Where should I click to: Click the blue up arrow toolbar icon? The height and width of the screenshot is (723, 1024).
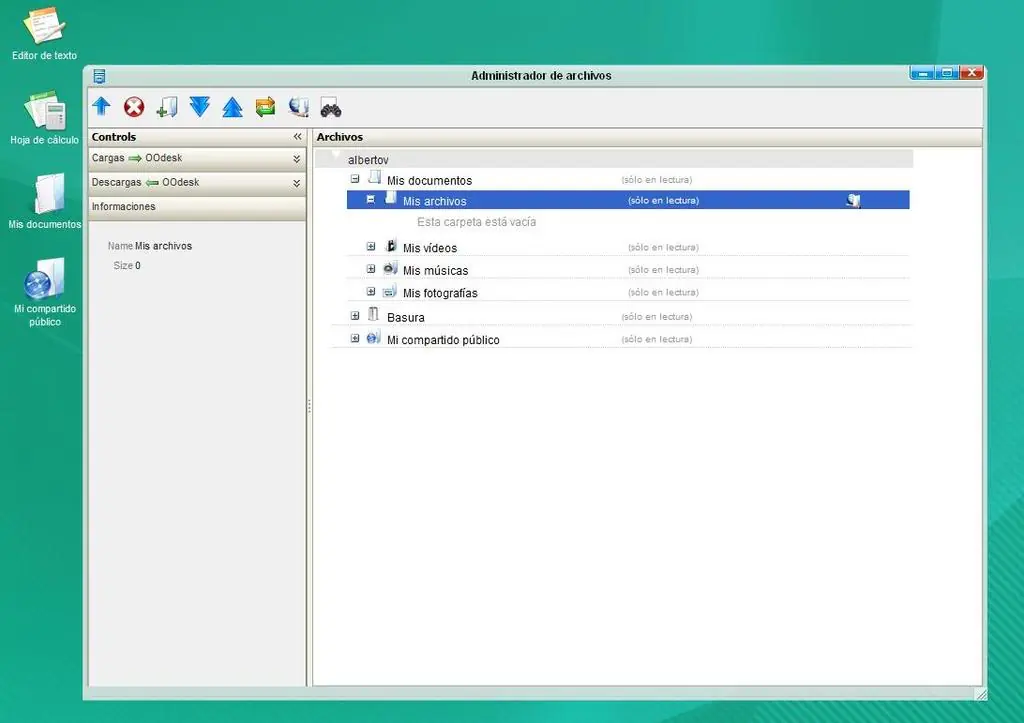point(101,106)
